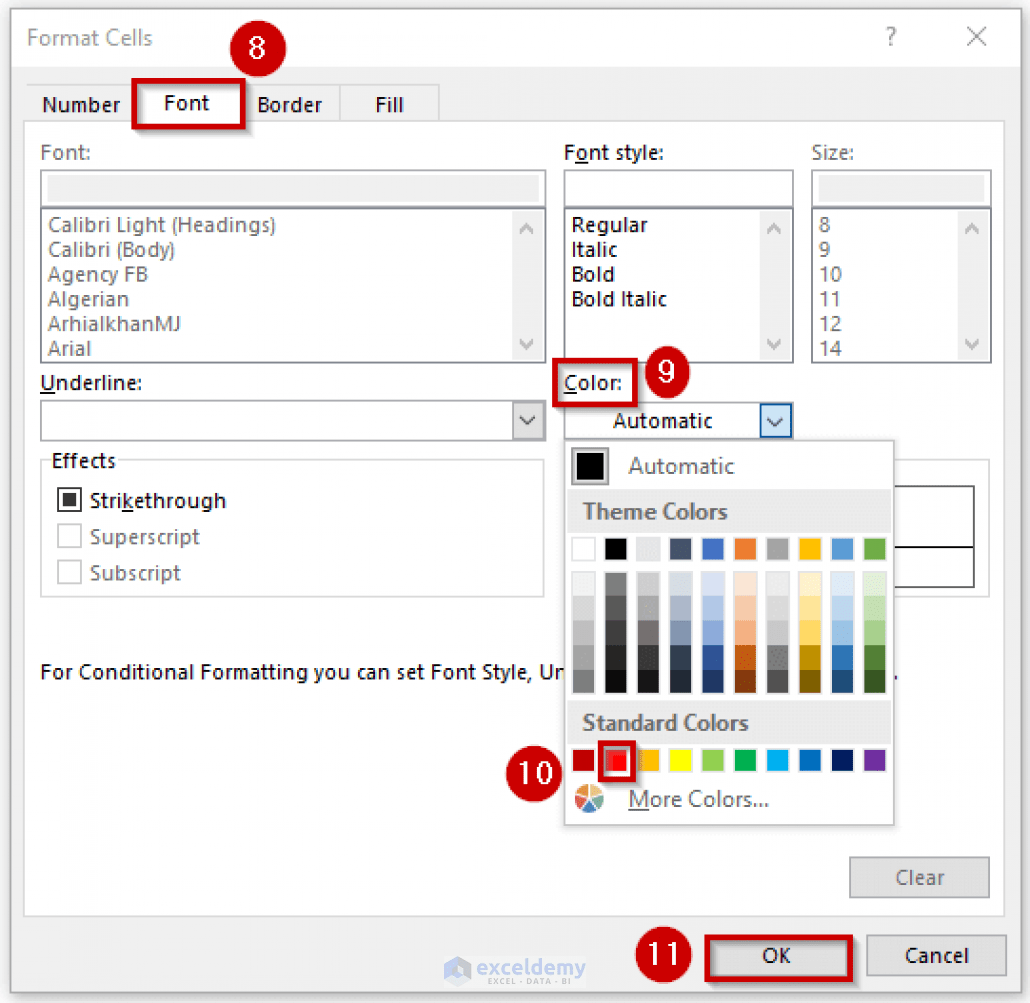Viewport: 1030px width, 1003px height.
Task: Enable the Superscript effect
Action: pyautogui.click(x=70, y=537)
